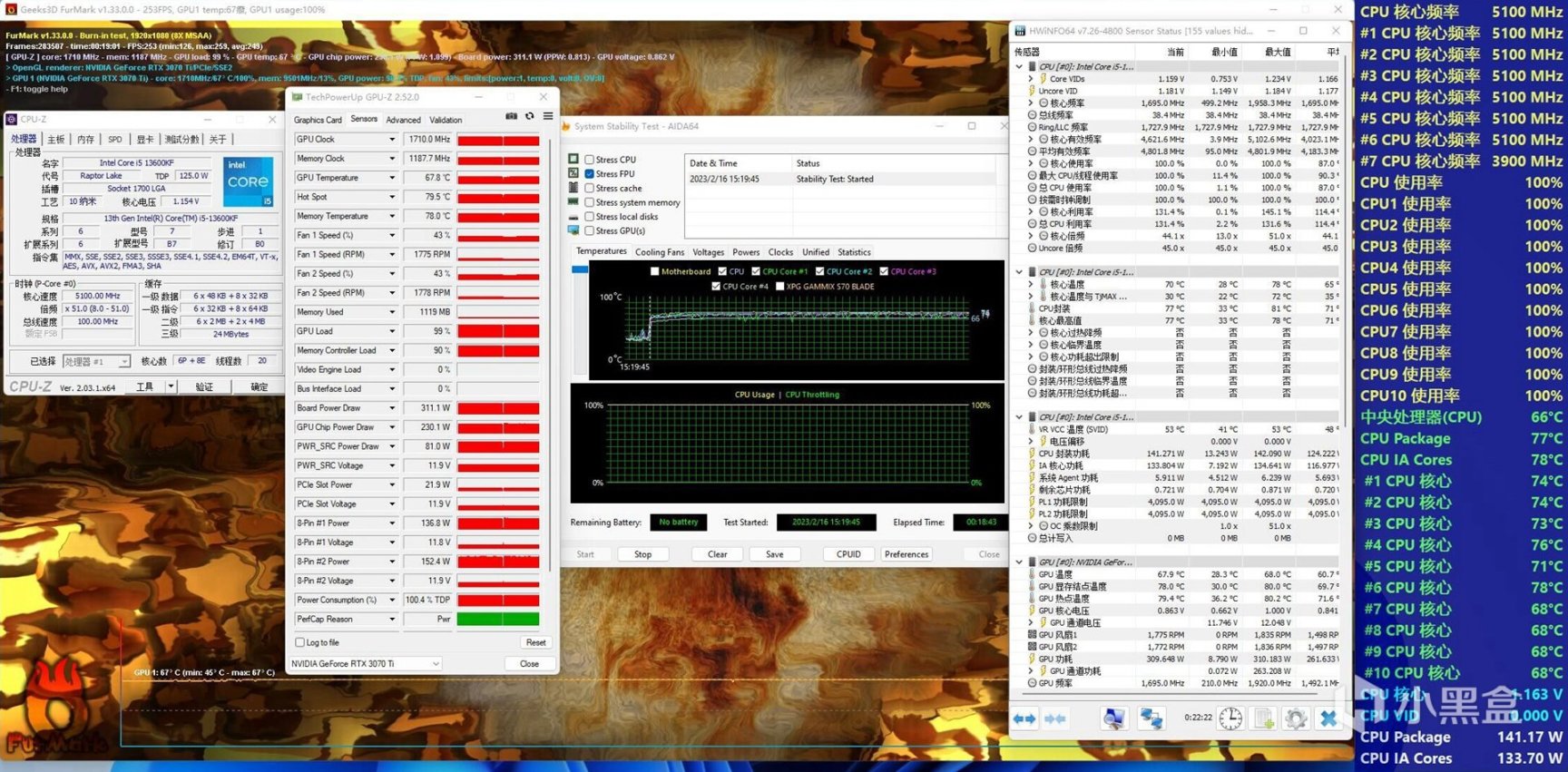Open AIDA64 Preferences button
Screen dimensions: 1568x772
(906, 554)
